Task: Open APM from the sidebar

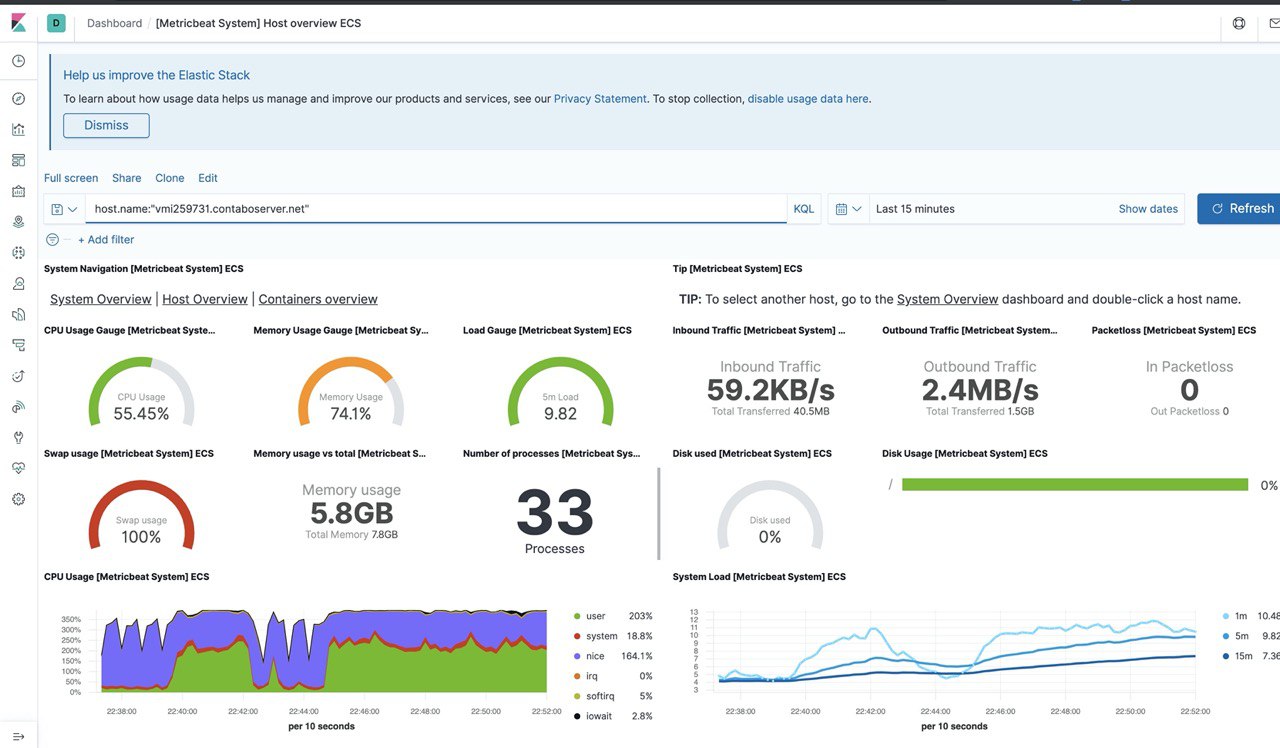Action: coord(18,345)
